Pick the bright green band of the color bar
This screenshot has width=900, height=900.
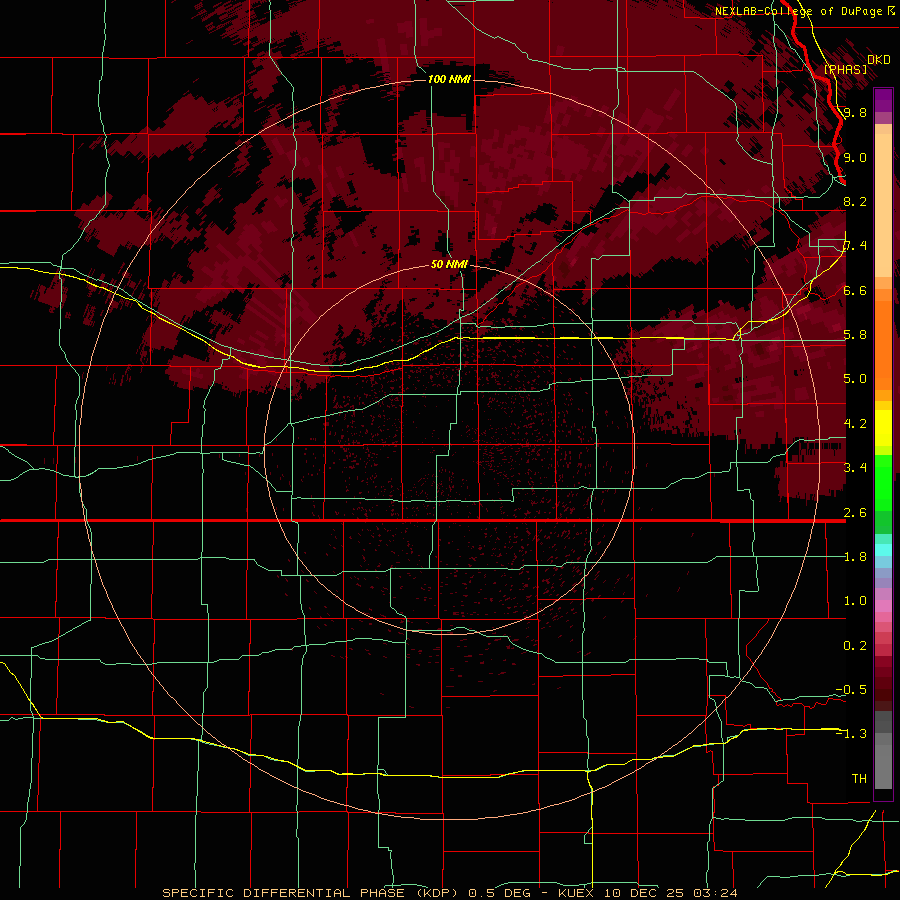(x=883, y=481)
